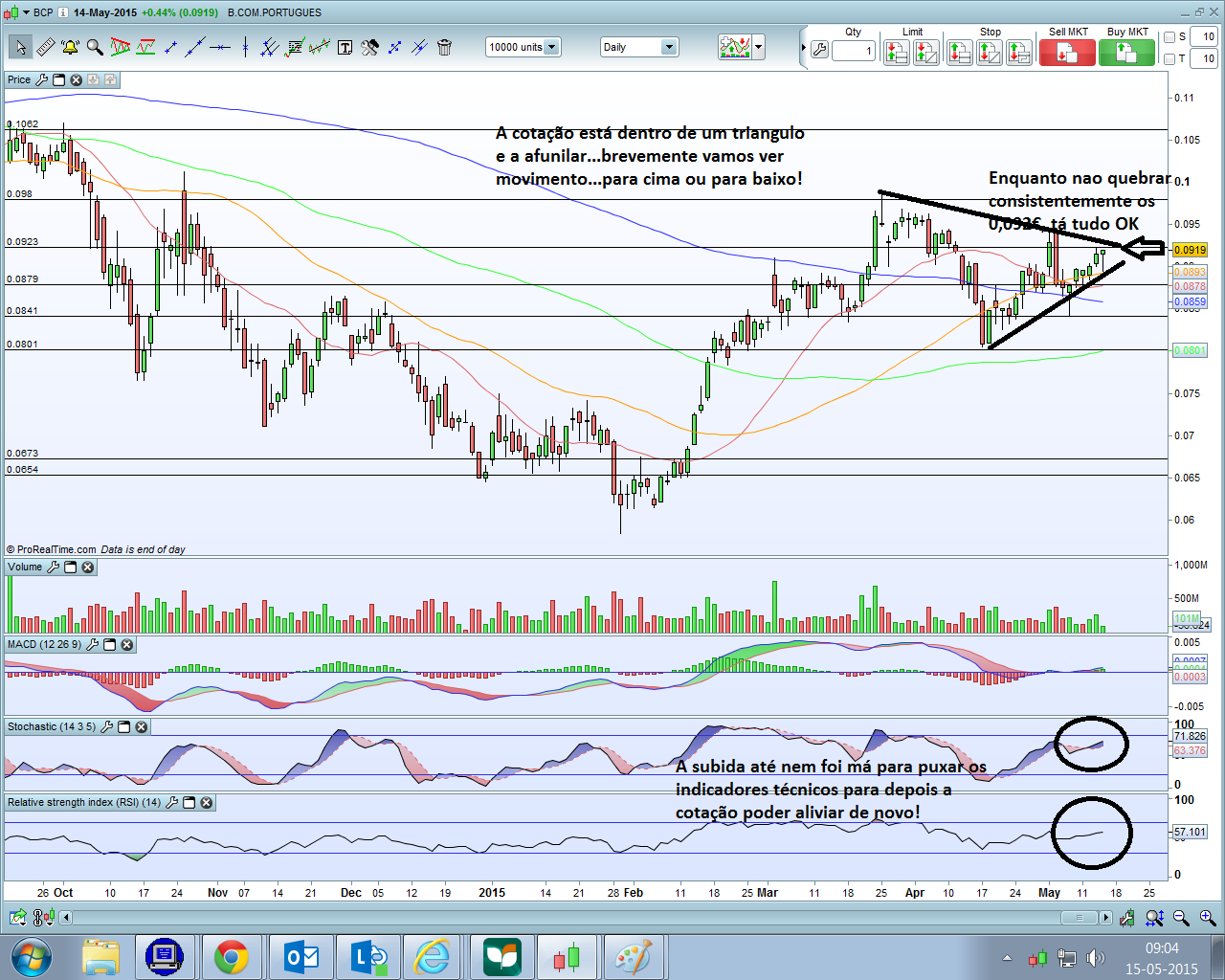Image resolution: width=1225 pixels, height=980 pixels.
Task: Close the MACD indicator panel
Action: [127, 645]
